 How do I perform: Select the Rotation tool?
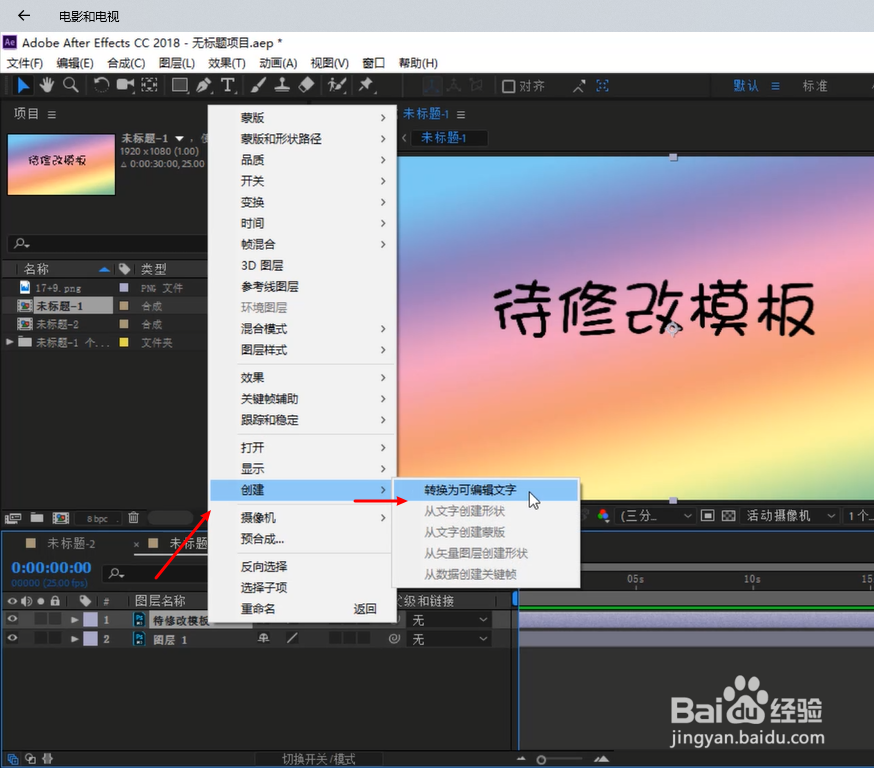tap(101, 85)
